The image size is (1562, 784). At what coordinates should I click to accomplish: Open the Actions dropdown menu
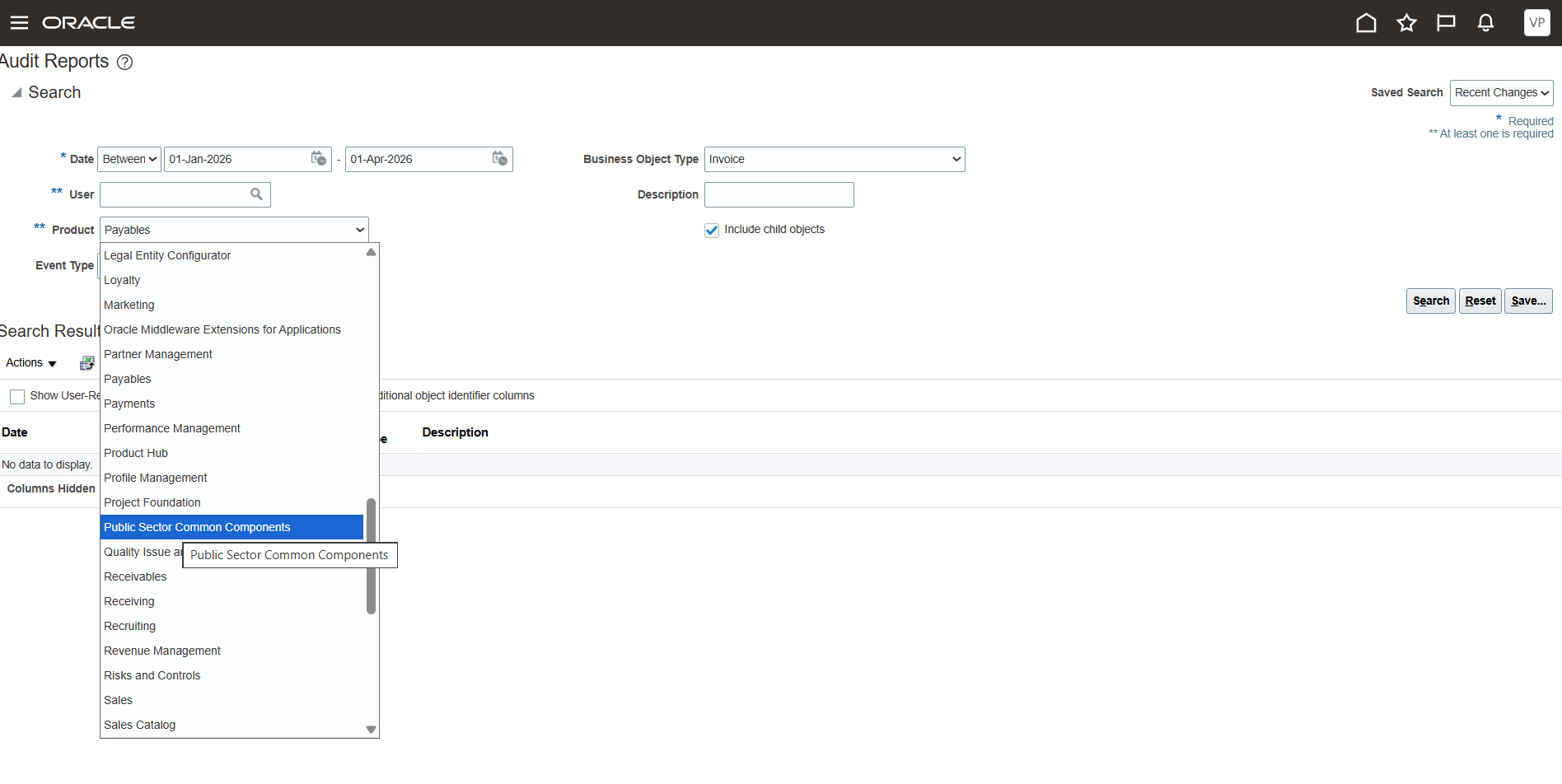point(31,363)
